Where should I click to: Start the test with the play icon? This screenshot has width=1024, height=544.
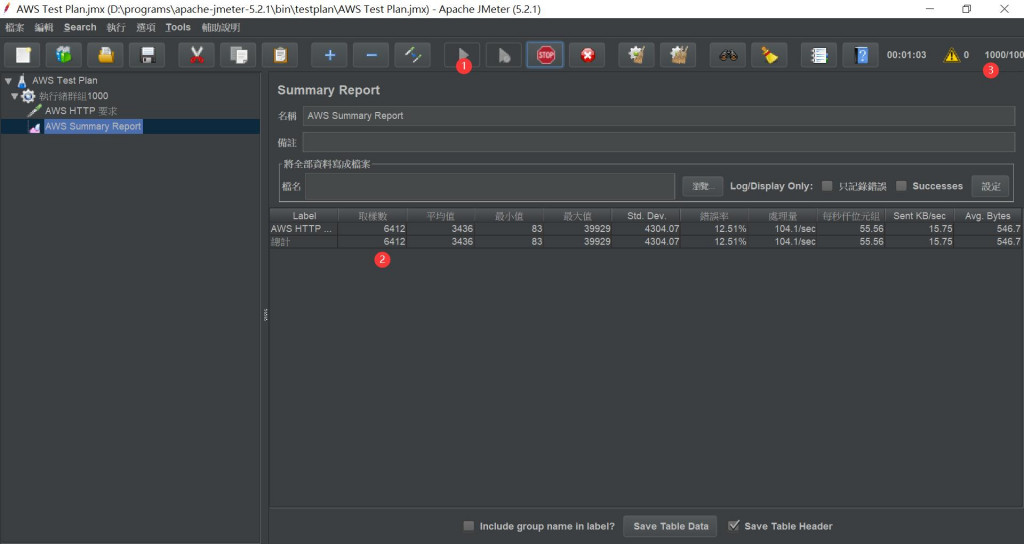[462, 56]
